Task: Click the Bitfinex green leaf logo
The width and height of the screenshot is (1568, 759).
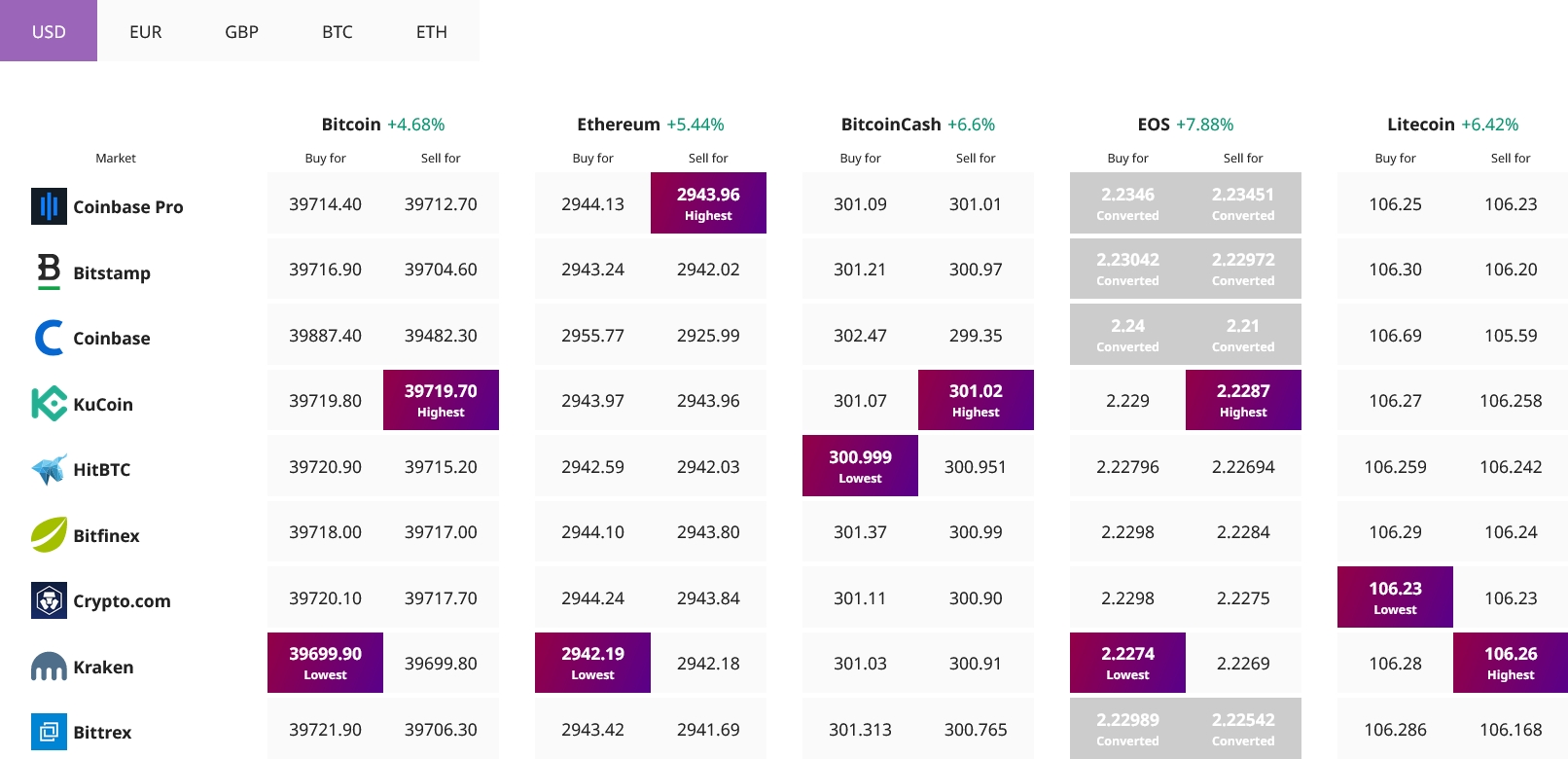Action: [x=49, y=535]
